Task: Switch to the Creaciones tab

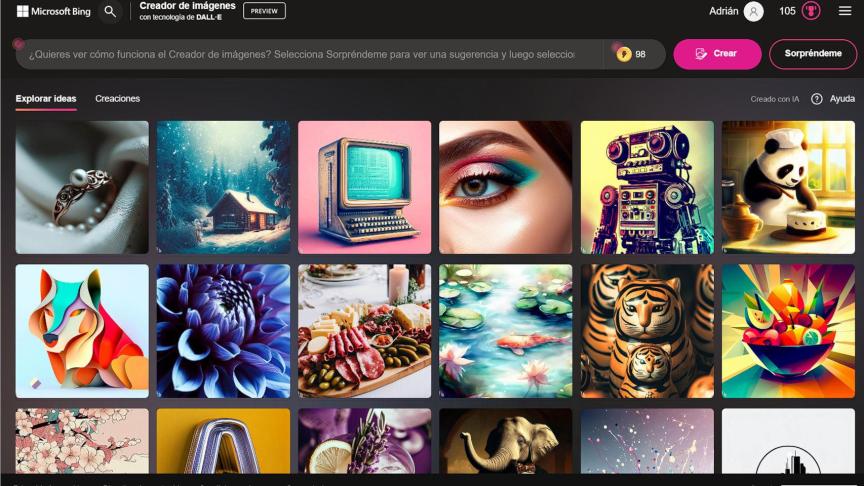Action: coord(117,99)
